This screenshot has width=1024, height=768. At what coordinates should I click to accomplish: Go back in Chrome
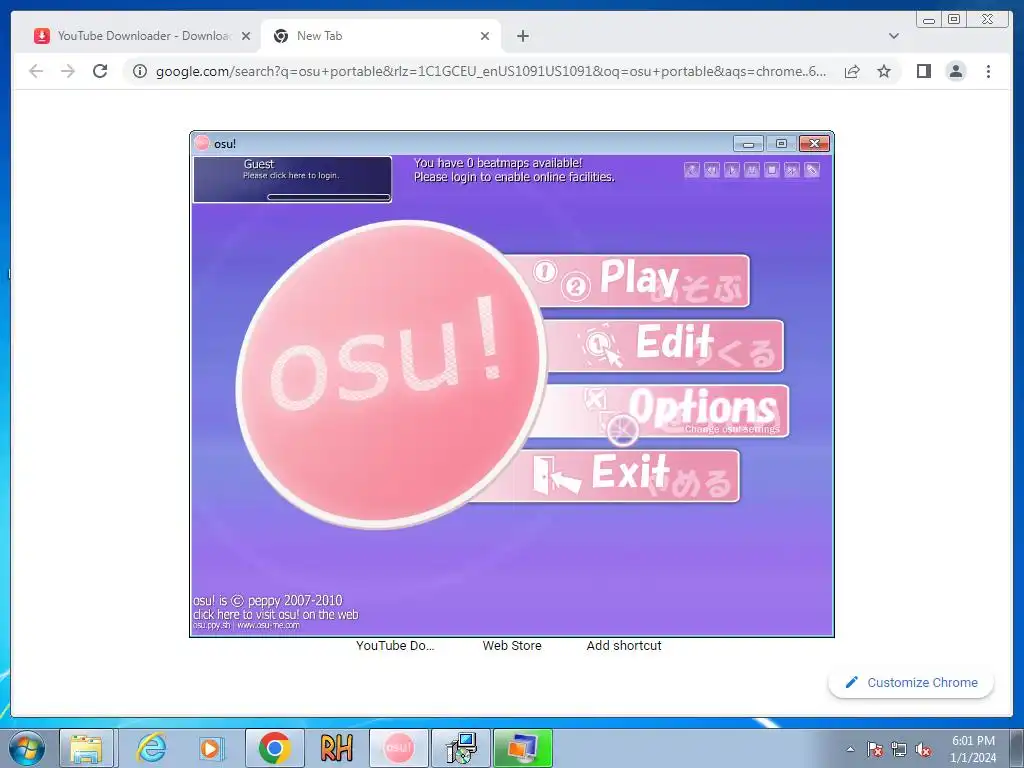(36, 71)
